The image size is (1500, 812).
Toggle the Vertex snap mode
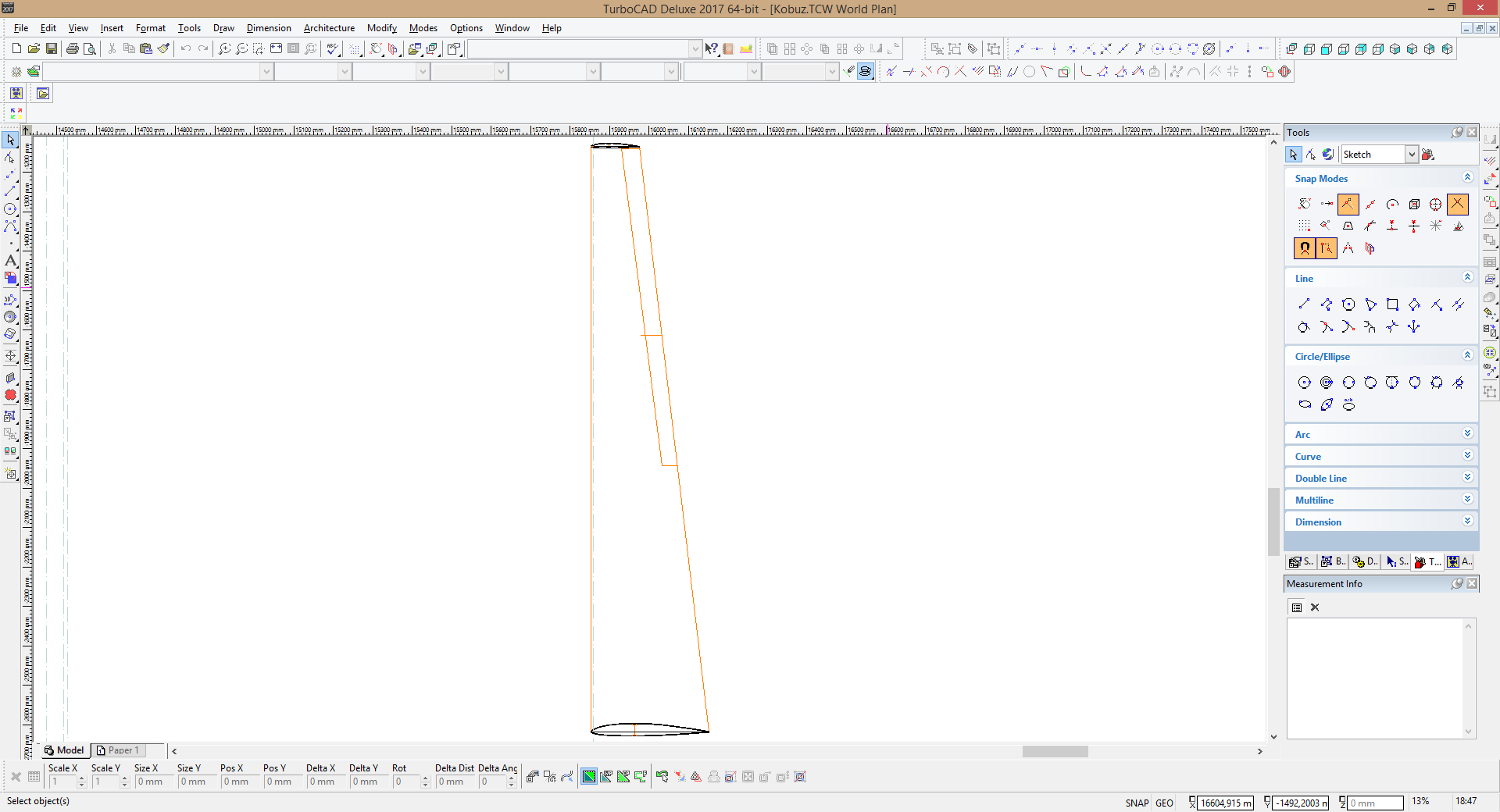click(x=1348, y=205)
